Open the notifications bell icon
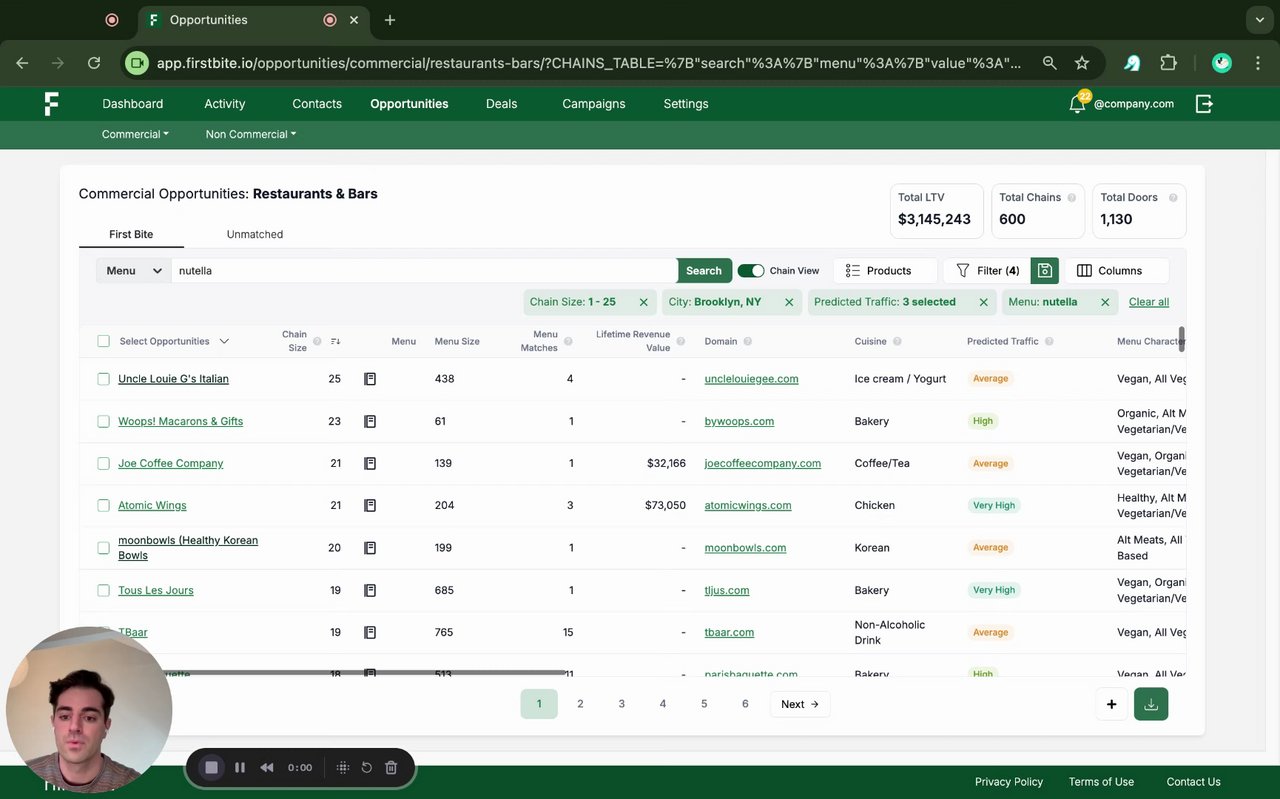This screenshot has height=799, width=1280. [x=1078, y=103]
